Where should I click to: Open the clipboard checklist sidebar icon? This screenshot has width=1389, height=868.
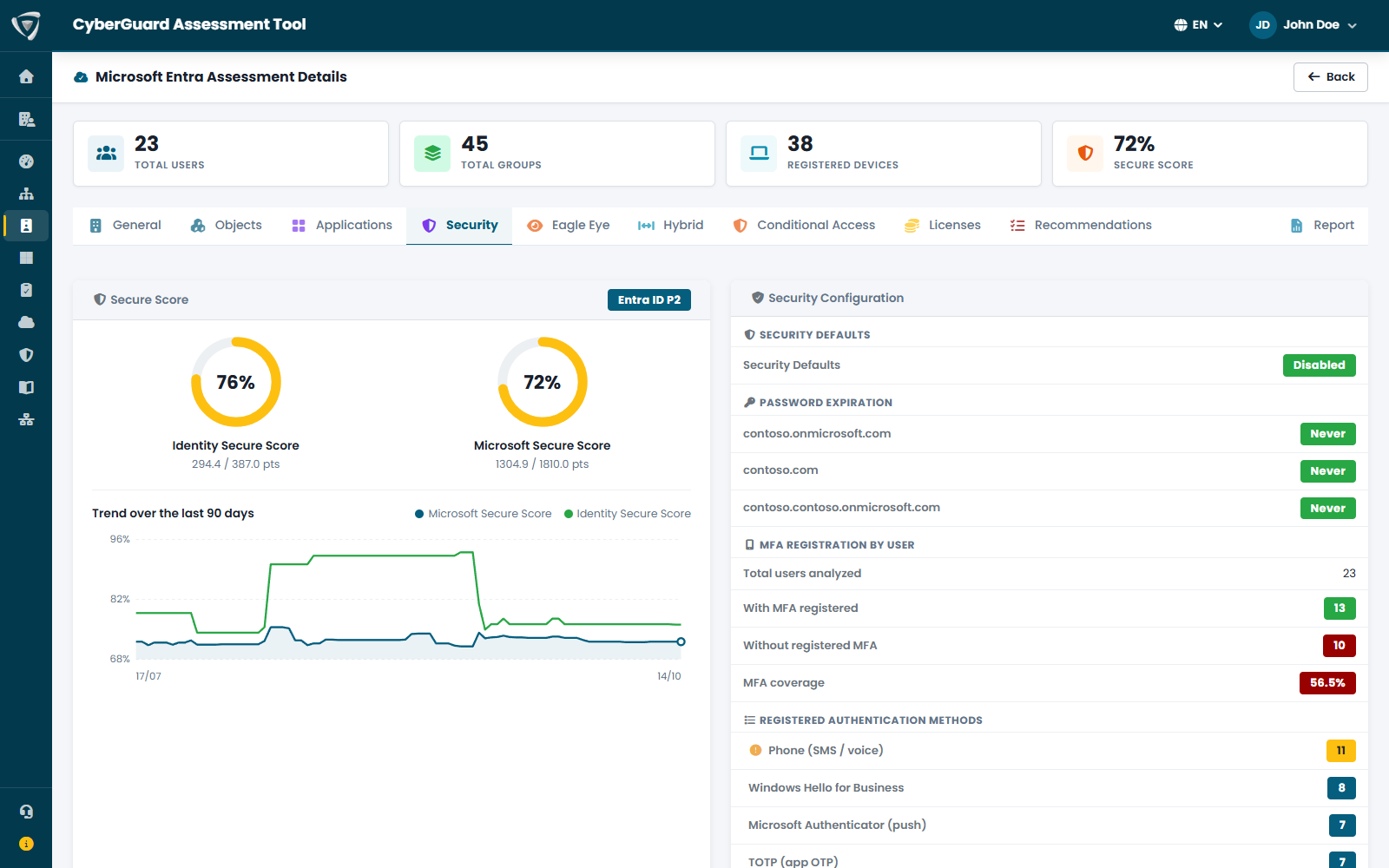tap(26, 290)
